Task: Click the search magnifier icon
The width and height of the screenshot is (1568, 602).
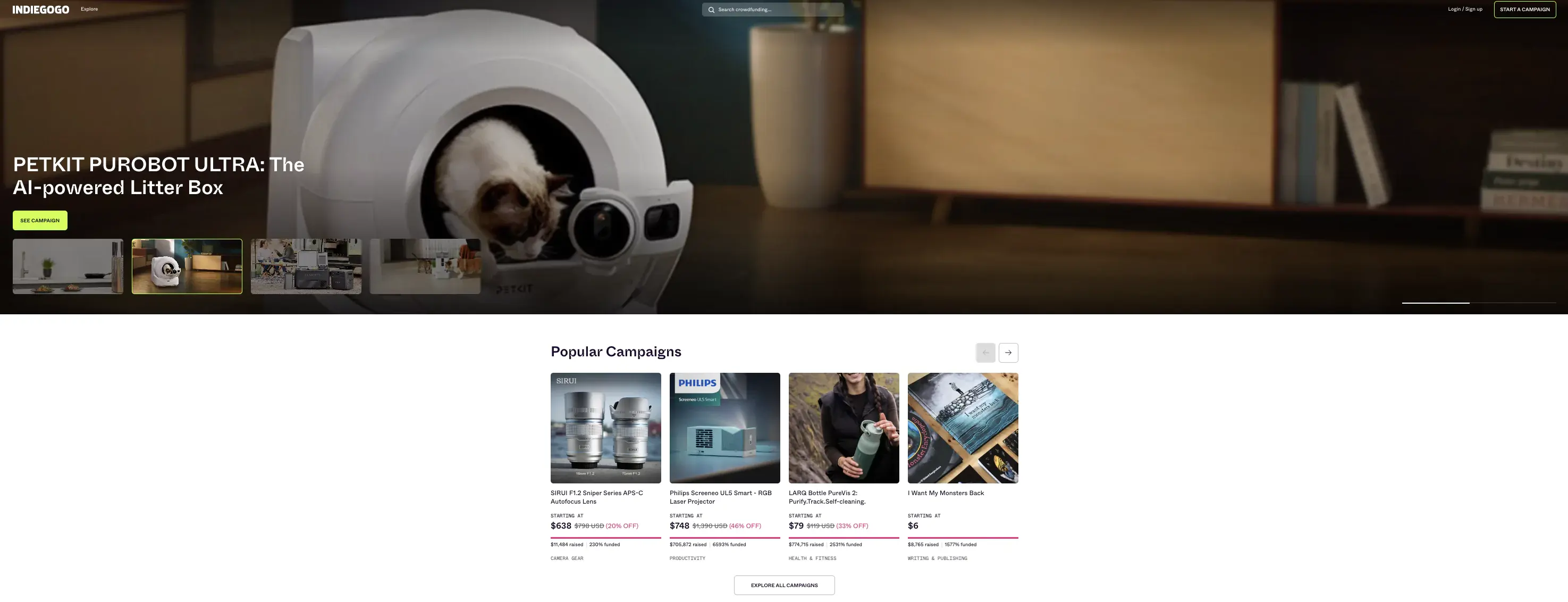Action: tap(711, 10)
